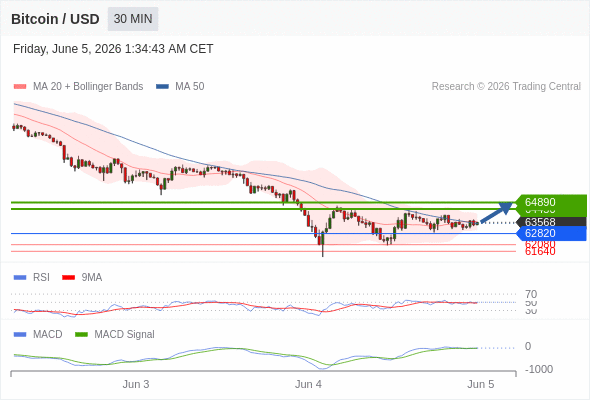Click the date 'Friday, June 5, 2026 1:34:43 AM CET'
The height and width of the screenshot is (400, 590).
pyautogui.click(x=113, y=49)
